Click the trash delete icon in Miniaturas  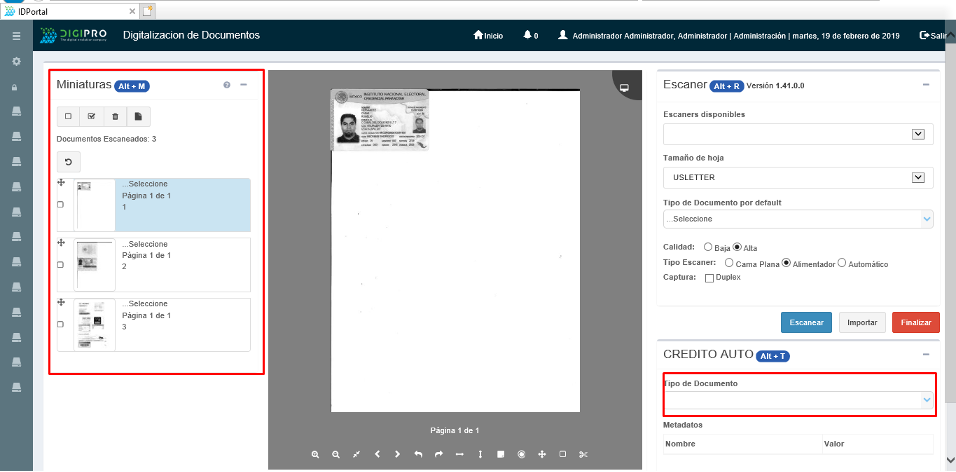click(x=115, y=116)
